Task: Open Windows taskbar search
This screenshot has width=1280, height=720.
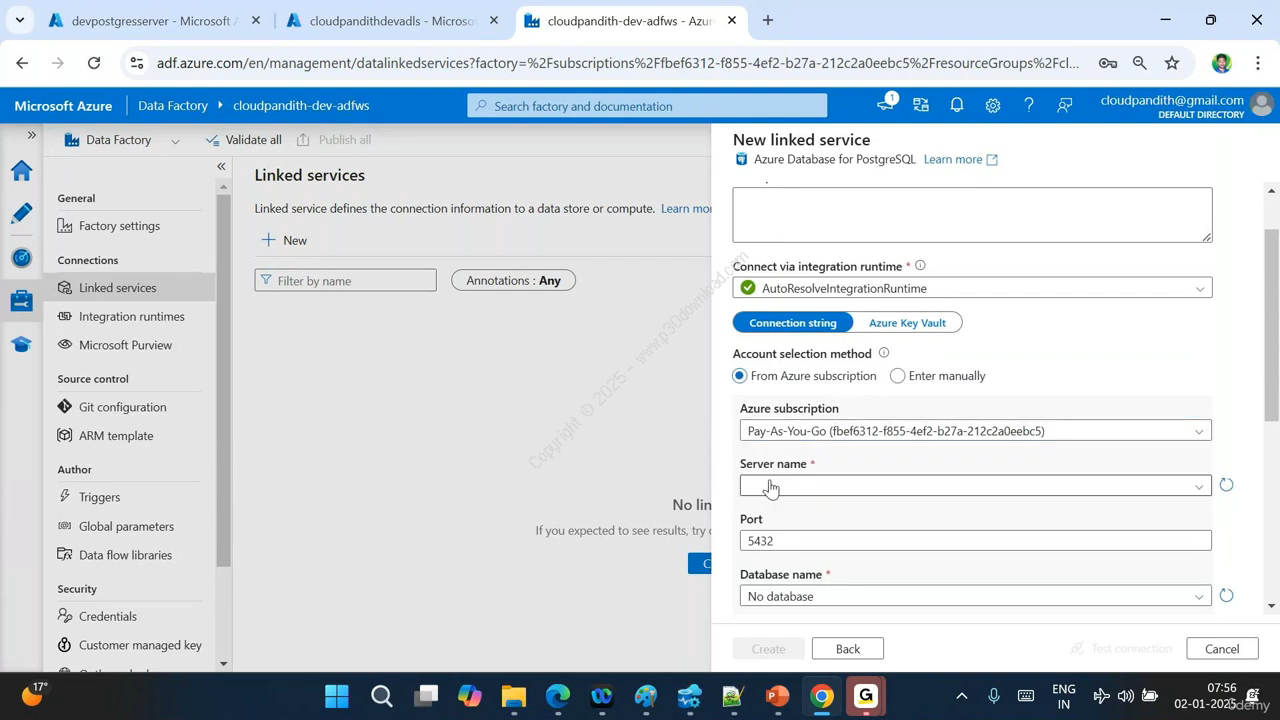Action: [x=382, y=696]
